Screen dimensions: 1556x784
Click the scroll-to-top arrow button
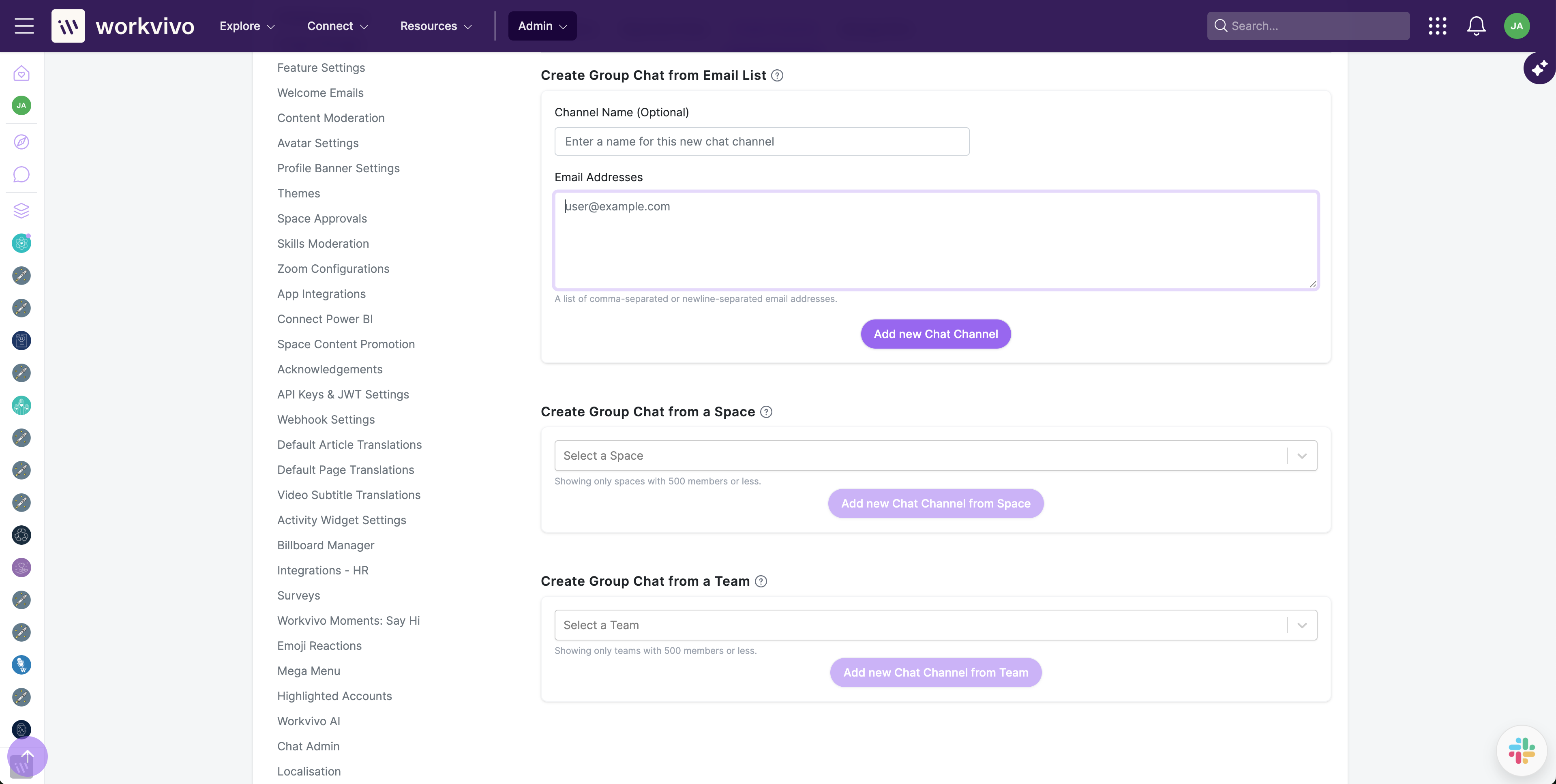pos(27,756)
